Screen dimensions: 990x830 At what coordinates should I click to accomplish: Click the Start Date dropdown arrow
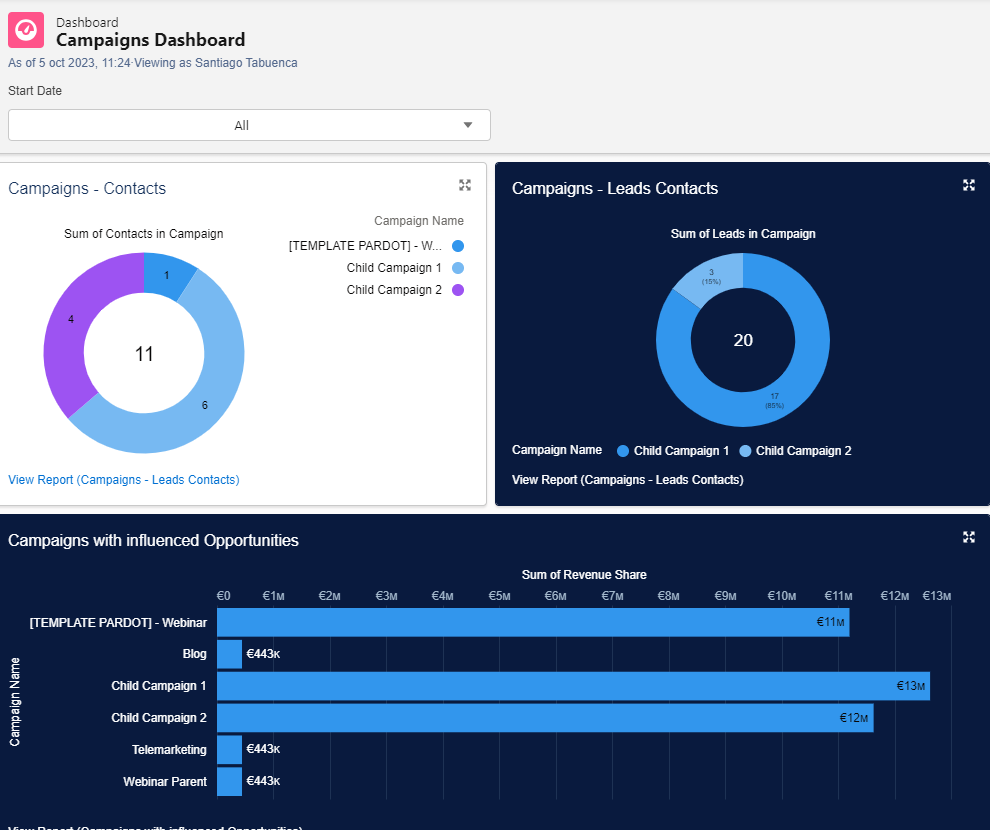click(x=468, y=125)
